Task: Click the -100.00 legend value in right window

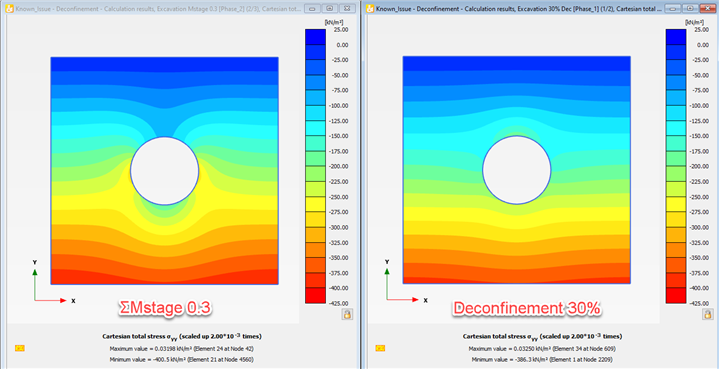Action: (700, 105)
